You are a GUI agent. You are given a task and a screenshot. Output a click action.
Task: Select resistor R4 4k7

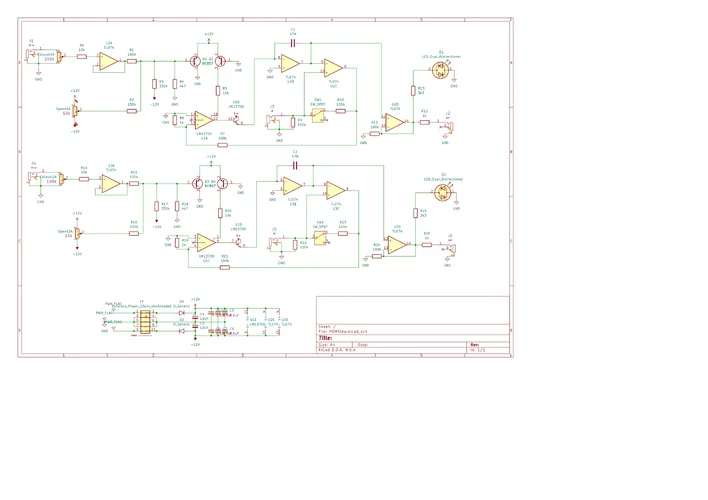[175, 84]
